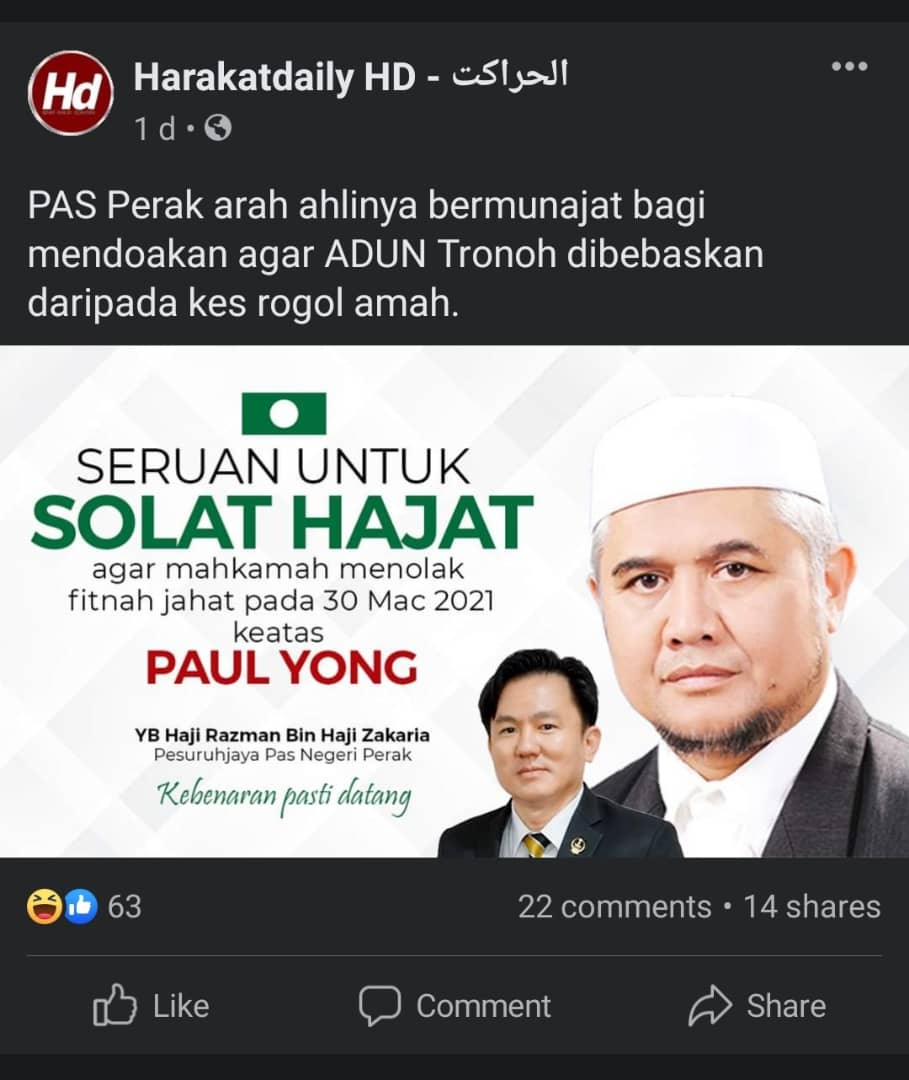
Task: Click the green PAS flag on poster
Action: (284, 413)
